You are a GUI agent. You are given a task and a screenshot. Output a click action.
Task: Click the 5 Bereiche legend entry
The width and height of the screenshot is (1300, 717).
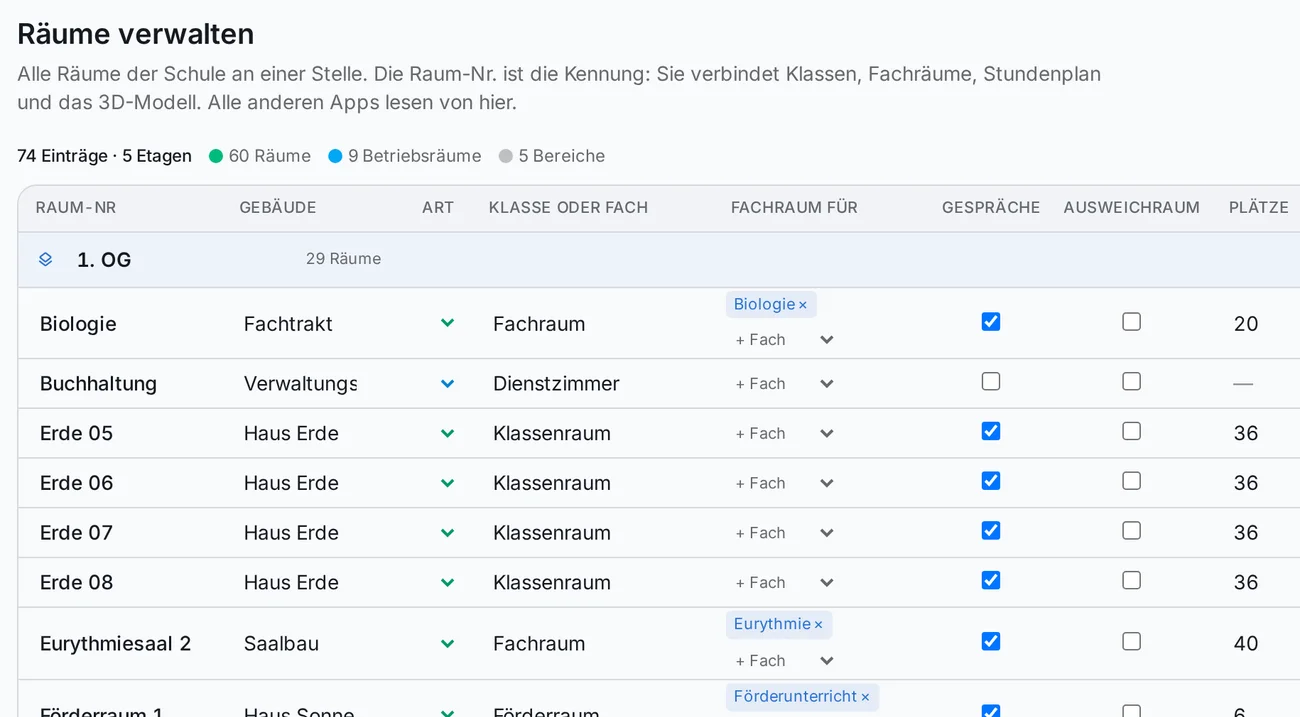coord(552,156)
